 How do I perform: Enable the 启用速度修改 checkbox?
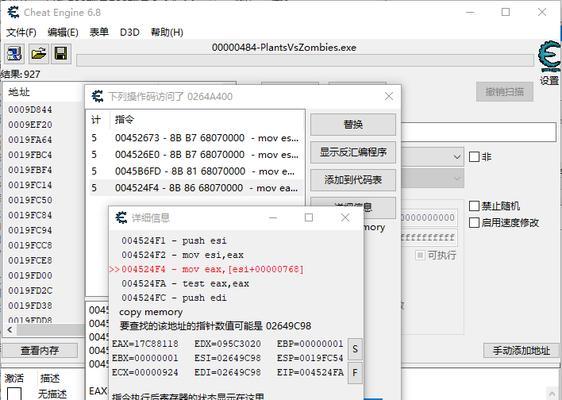point(474,223)
